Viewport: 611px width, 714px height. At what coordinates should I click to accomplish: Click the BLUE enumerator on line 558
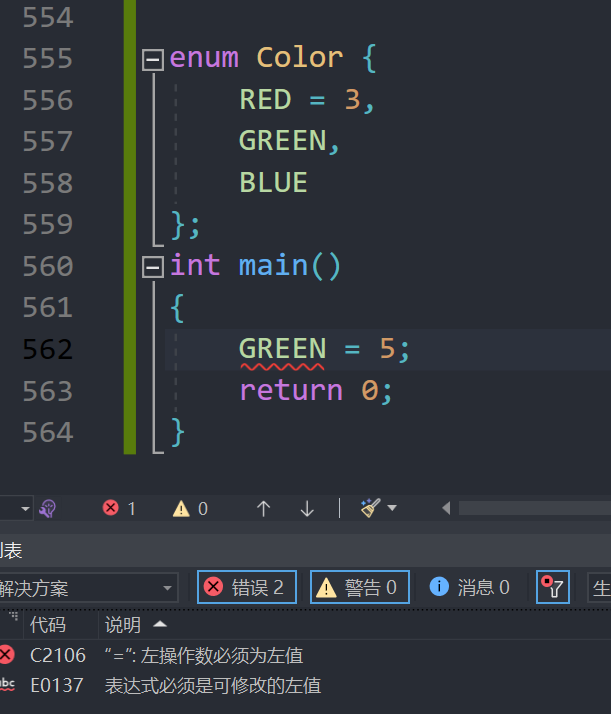pyautogui.click(x=274, y=182)
